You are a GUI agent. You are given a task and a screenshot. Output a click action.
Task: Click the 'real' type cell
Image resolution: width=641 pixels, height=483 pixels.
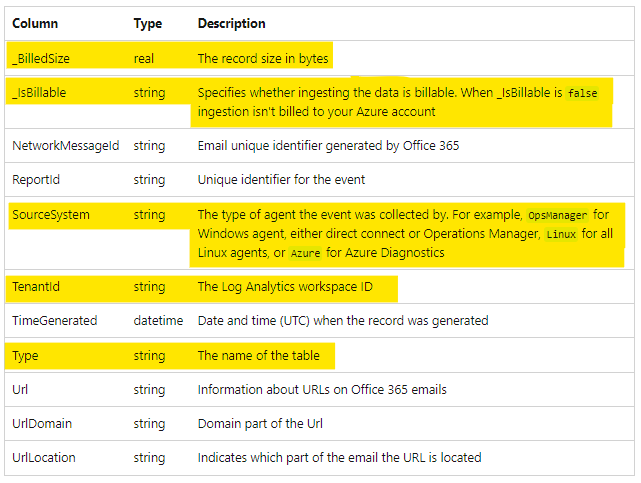(144, 59)
